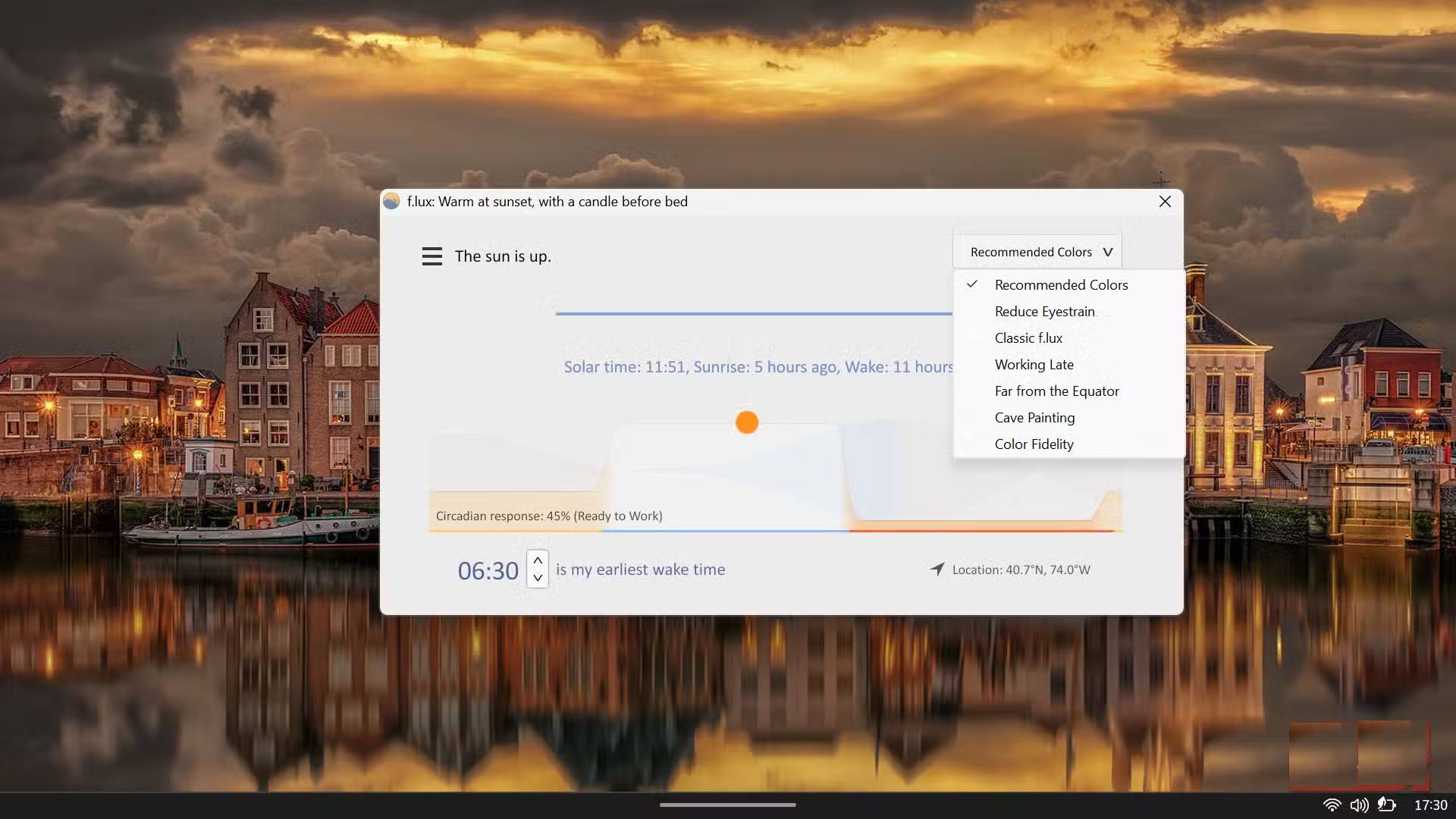Click the orange sun marker on the graph
This screenshot has height=819, width=1456.
pos(747,422)
